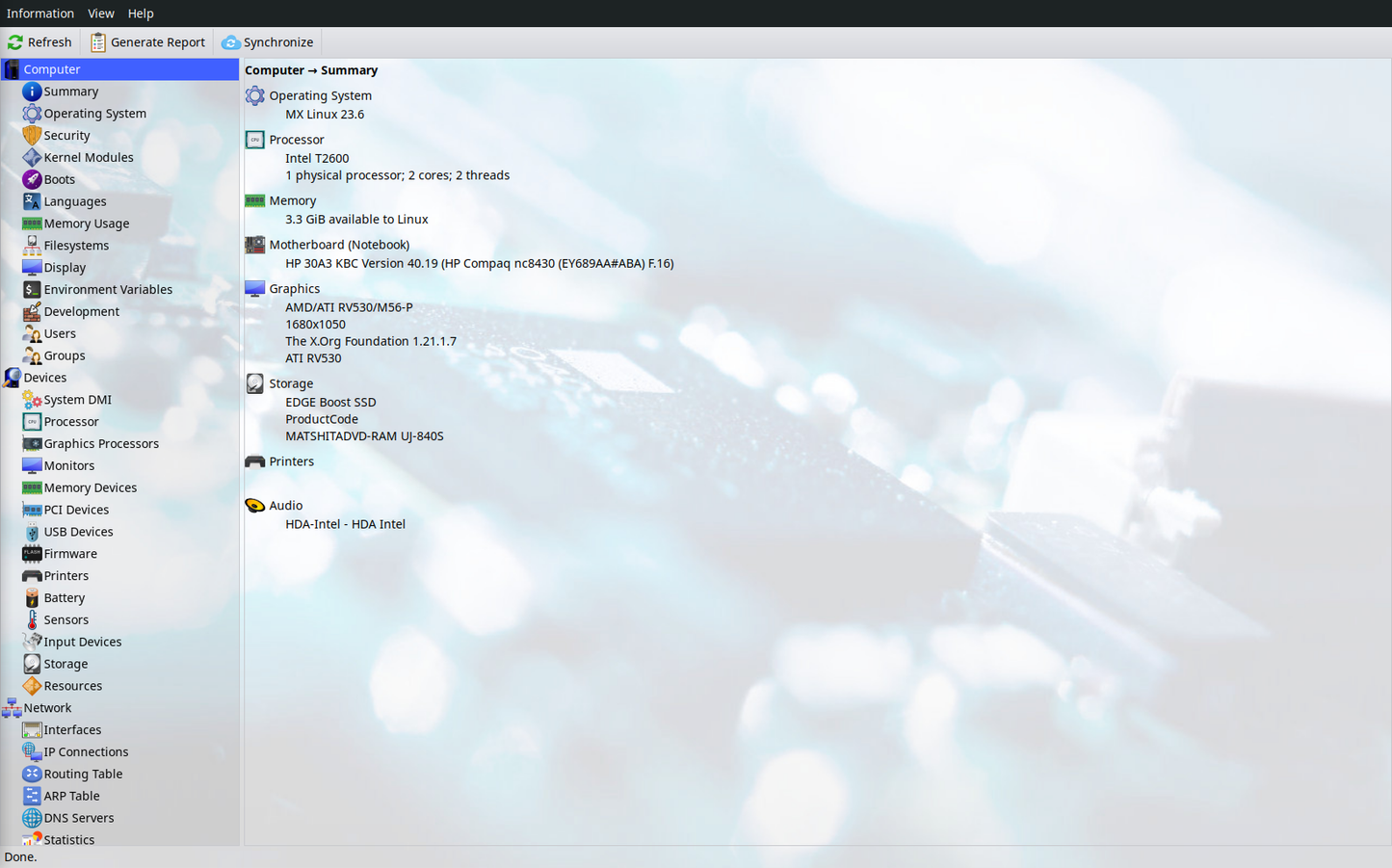The image size is (1392, 868).
Task: Select network Statistics item
Action: [119, 839]
